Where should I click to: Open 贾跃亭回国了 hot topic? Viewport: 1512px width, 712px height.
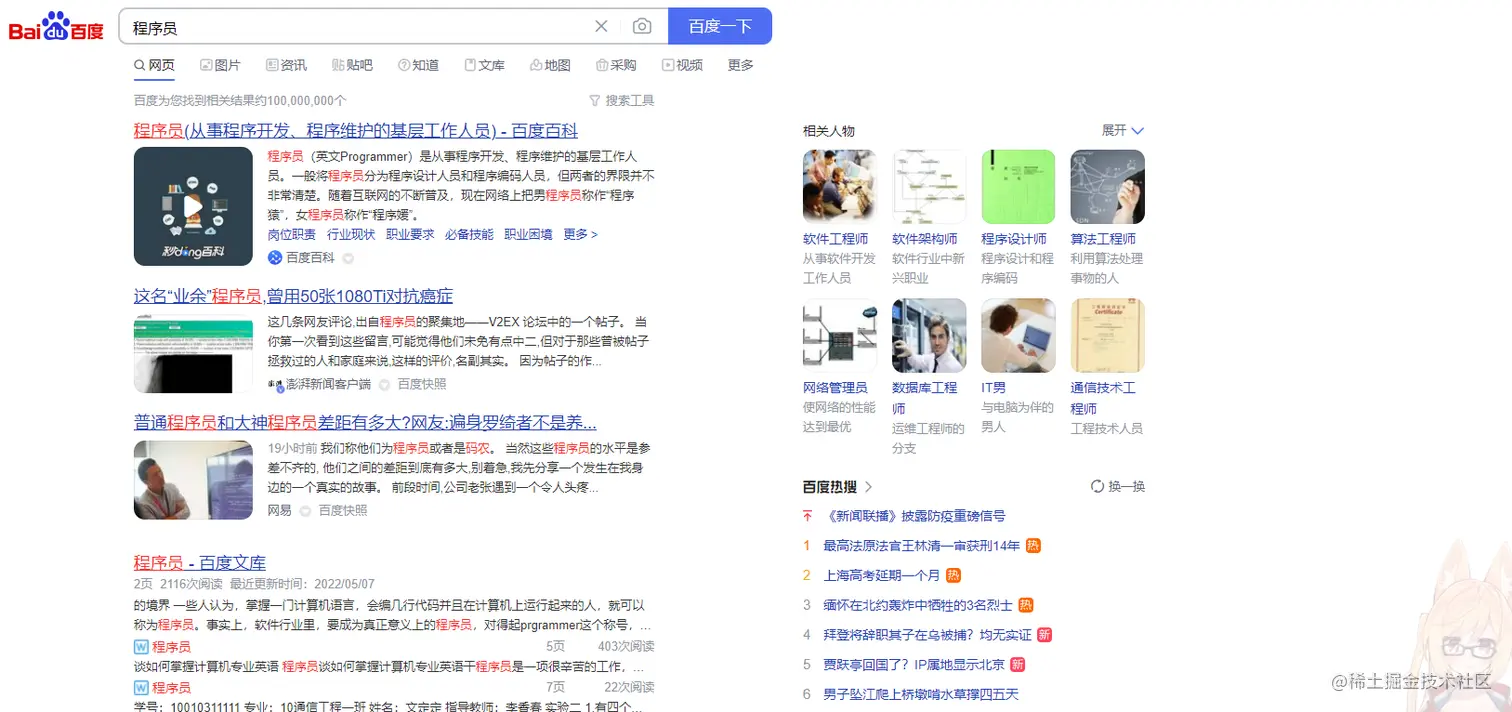point(914,665)
